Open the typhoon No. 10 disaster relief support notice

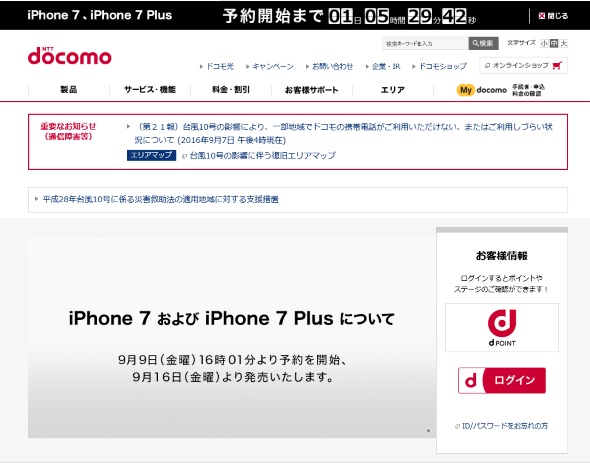coord(161,199)
